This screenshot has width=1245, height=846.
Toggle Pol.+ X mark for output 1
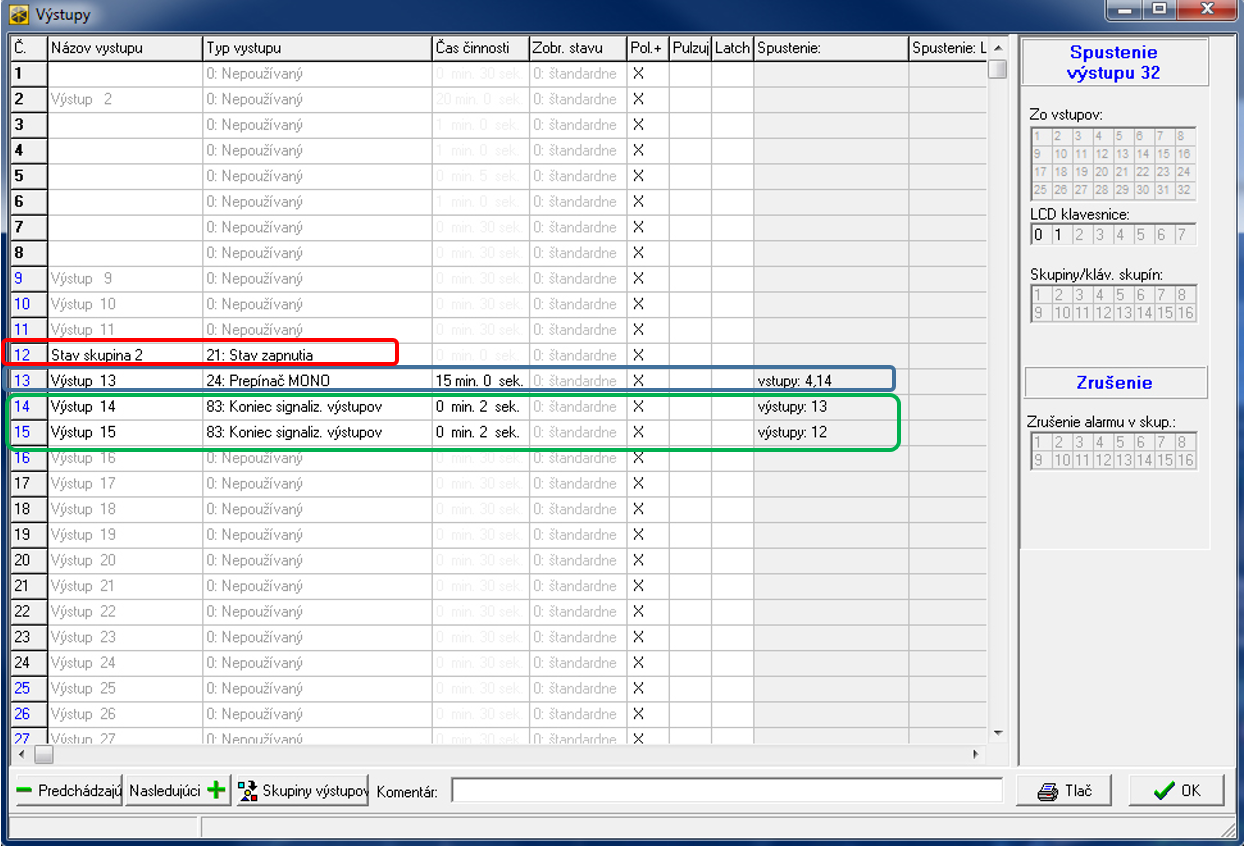point(638,74)
